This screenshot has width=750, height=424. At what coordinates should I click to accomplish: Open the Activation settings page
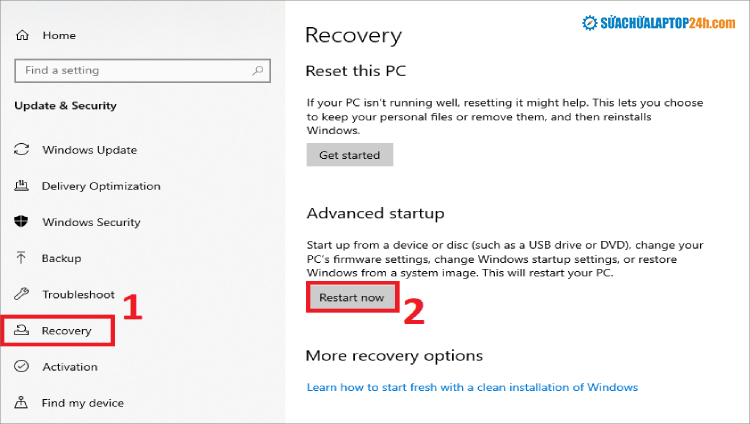[69, 367]
